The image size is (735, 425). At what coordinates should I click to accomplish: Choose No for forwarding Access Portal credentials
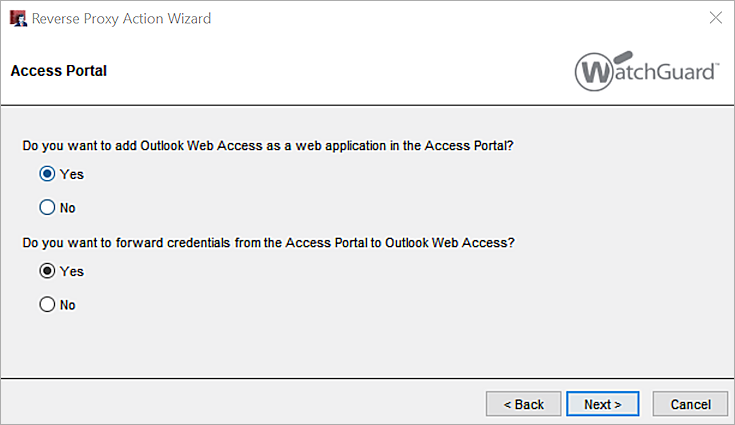[47, 305]
